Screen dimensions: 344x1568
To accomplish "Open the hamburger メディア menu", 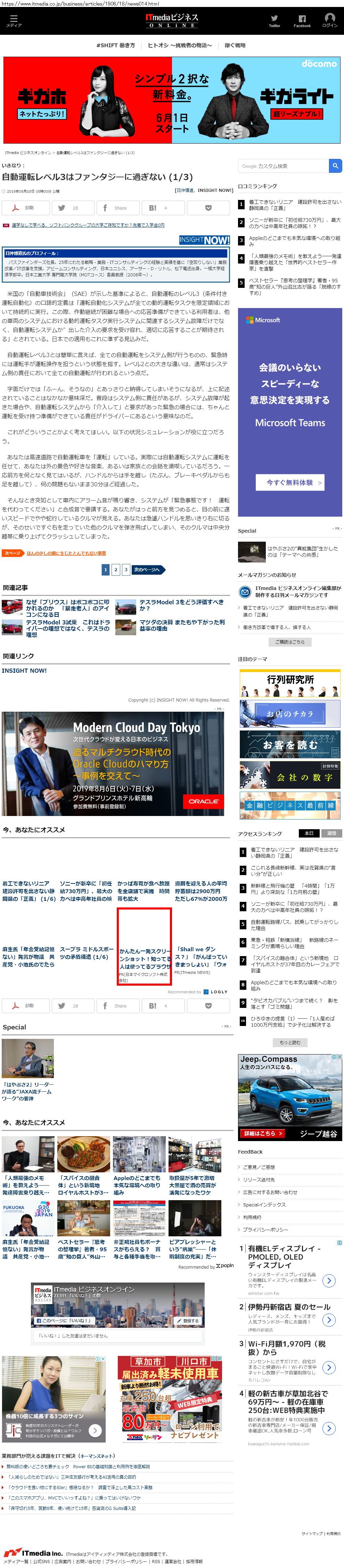I will 14,21.
